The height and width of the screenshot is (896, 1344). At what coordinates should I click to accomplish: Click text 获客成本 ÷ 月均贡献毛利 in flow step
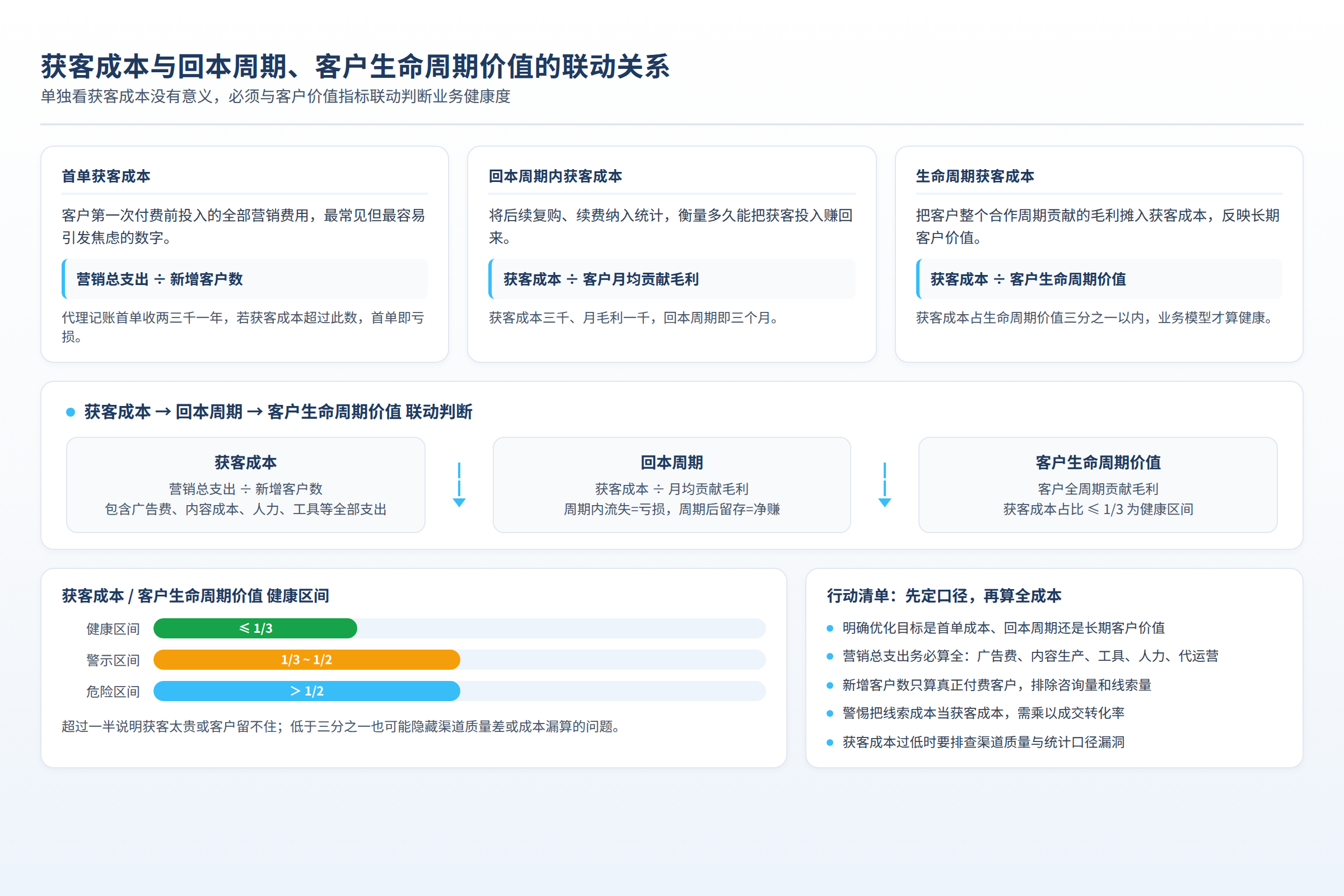[x=672, y=489]
